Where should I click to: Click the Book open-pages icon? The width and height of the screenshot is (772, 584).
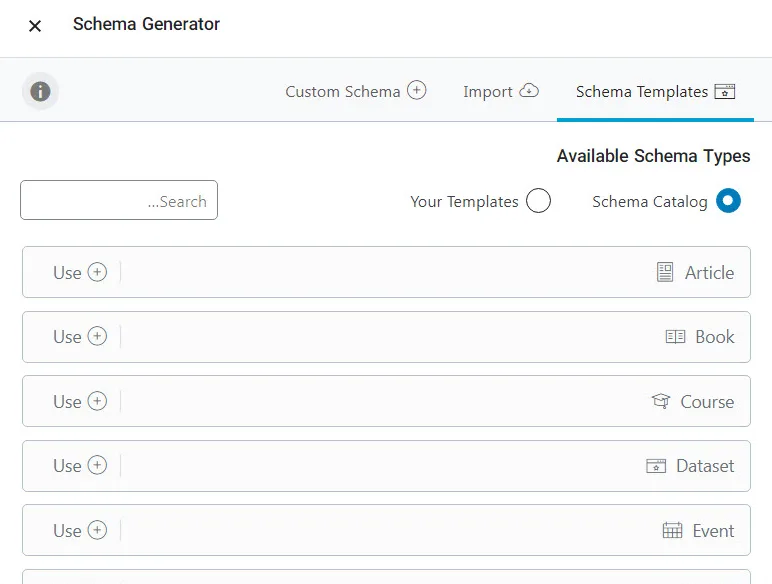click(675, 337)
